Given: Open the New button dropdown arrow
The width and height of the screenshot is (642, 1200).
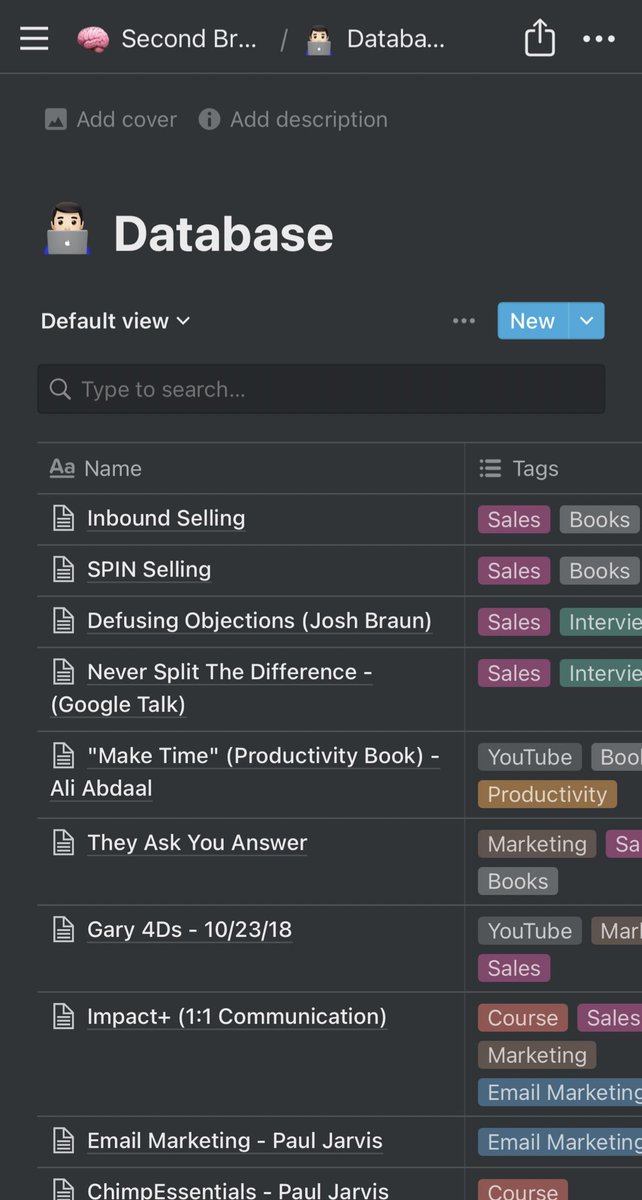Looking at the screenshot, I should (x=587, y=321).
